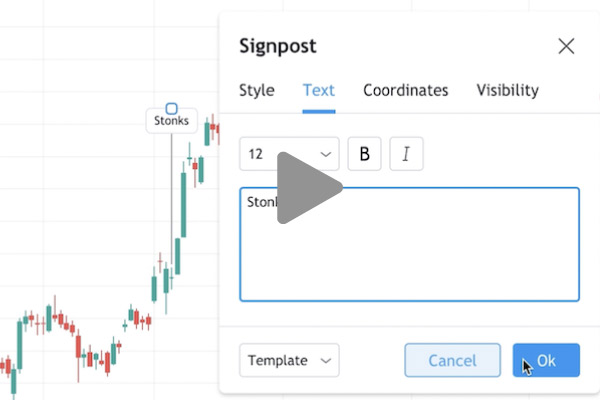Click the Cancel button

point(452,360)
